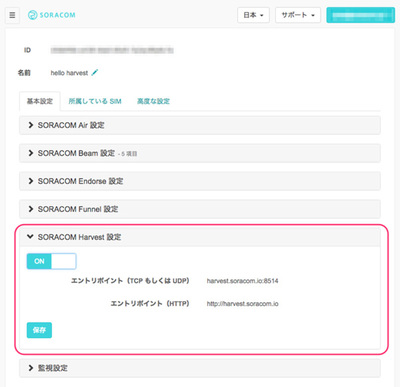Expand SORACOM Endorse 設定 section
The image size is (400, 387).
[x=200, y=181]
